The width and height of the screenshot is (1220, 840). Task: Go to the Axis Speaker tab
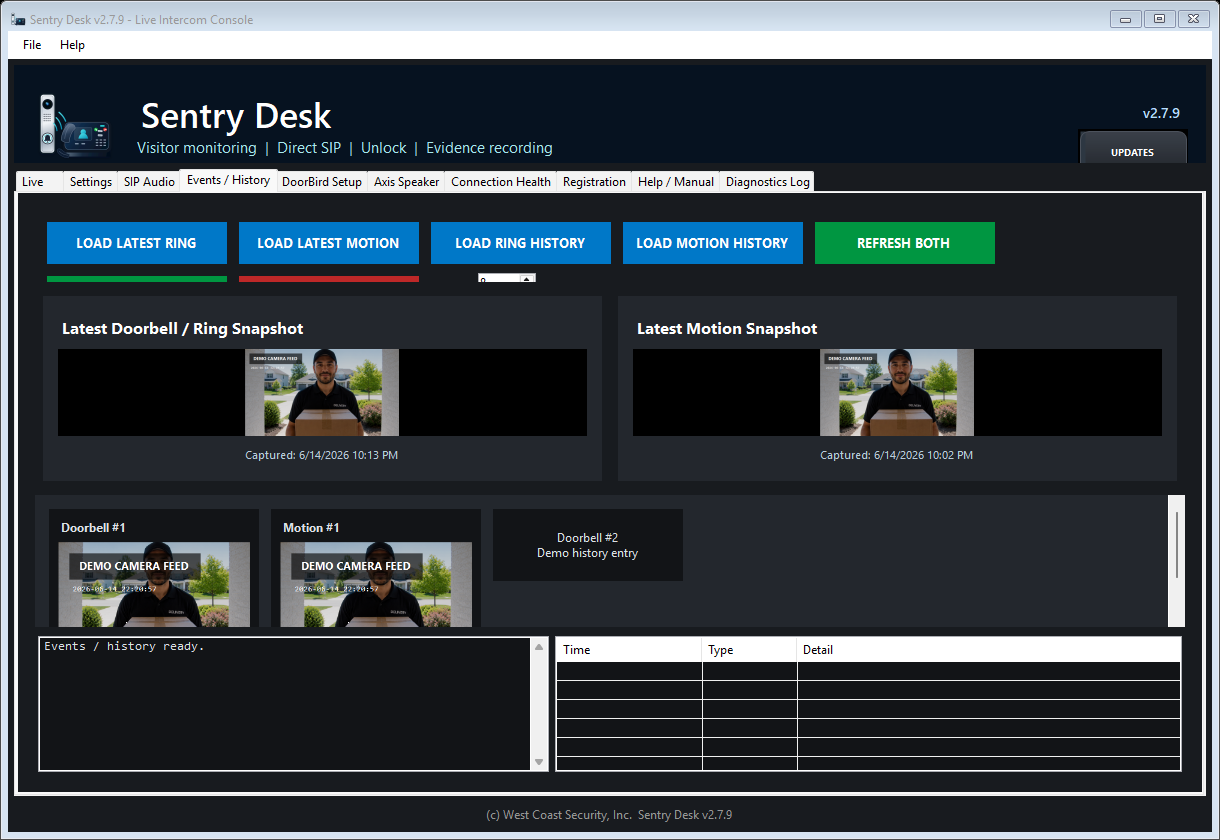coord(406,182)
